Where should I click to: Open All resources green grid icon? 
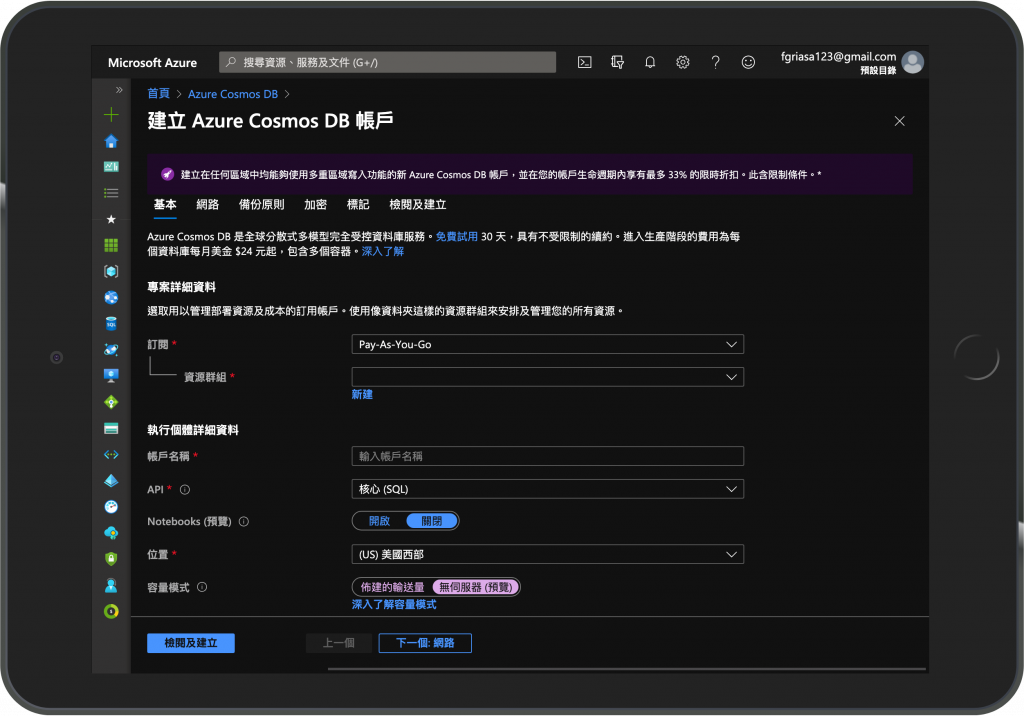pos(111,245)
